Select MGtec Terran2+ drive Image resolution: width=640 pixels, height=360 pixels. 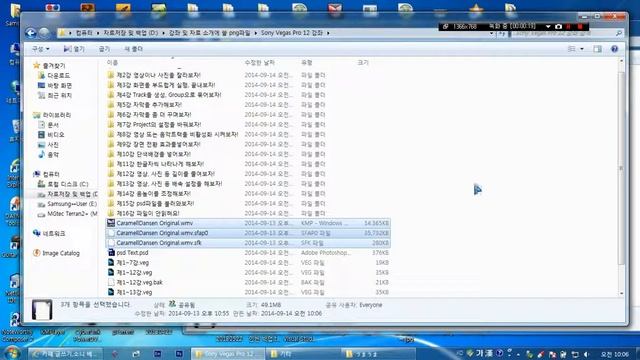[72, 214]
